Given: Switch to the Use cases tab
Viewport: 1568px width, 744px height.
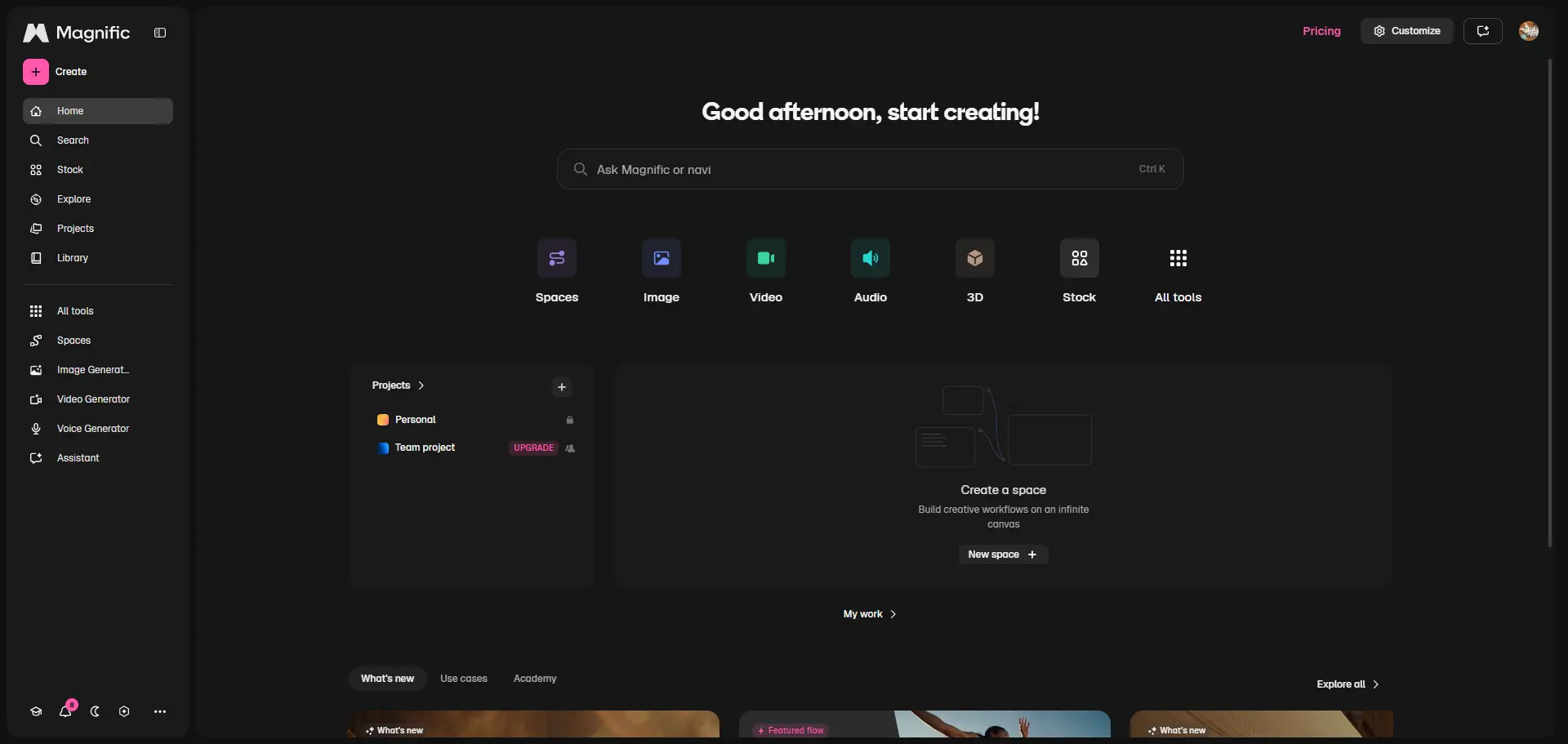Looking at the screenshot, I should coord(464,679).
